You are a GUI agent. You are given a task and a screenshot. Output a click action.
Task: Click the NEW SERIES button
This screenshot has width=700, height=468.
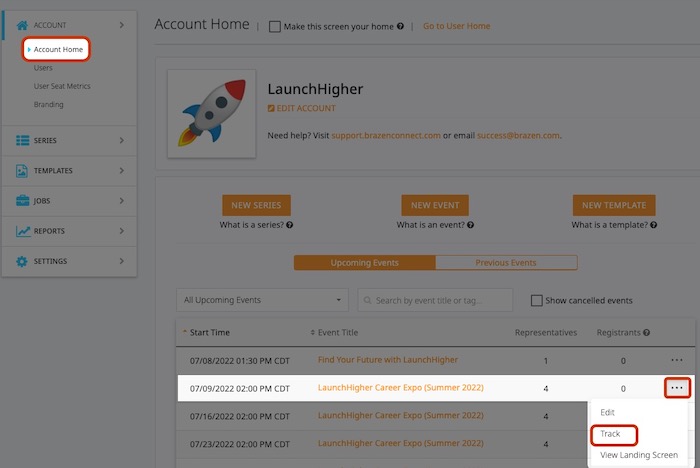coord(256,205)
